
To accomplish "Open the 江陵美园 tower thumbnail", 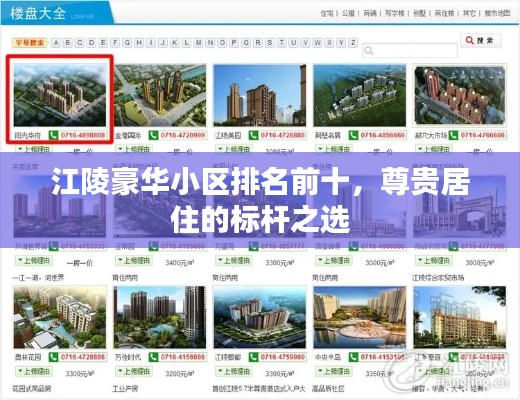I will pyautogui.click(x=260, y=95).
